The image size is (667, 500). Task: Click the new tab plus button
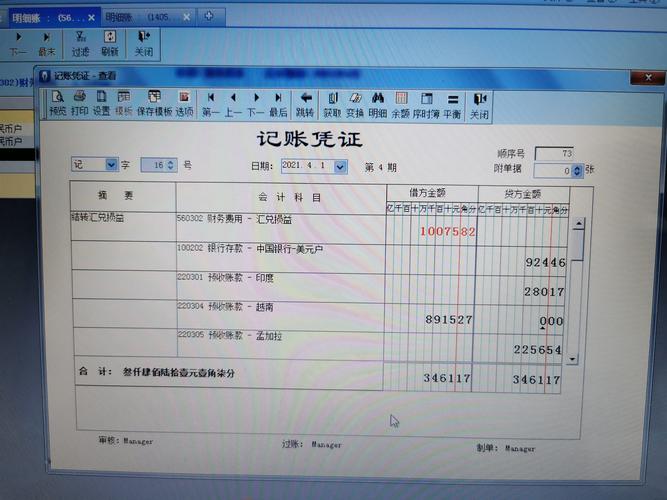click(x=208, y=17)
